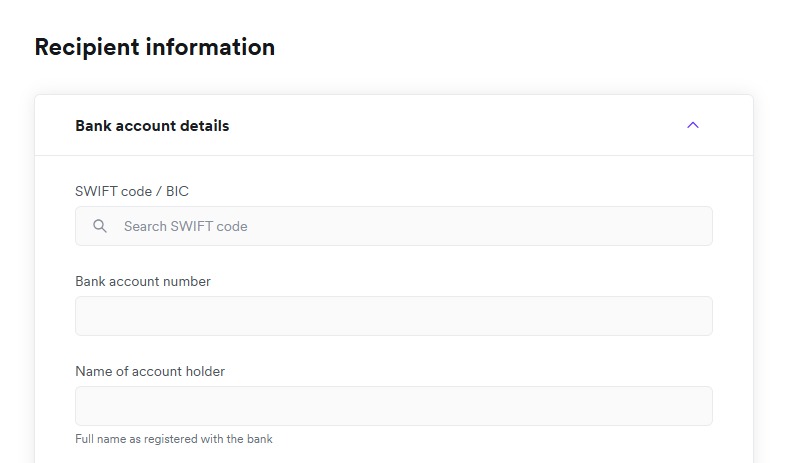Click the "Name of account holder" label
This screenshot has height=463, width=794.
click(150, 371)
